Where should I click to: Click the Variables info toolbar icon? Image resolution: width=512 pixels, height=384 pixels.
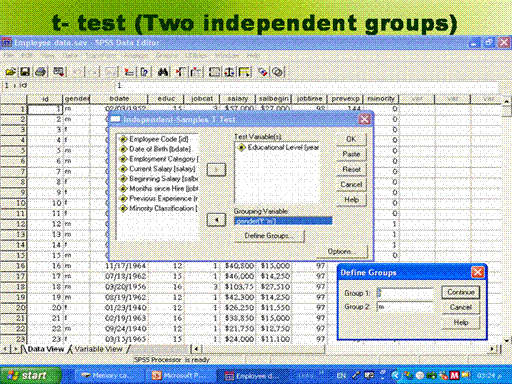144,72
